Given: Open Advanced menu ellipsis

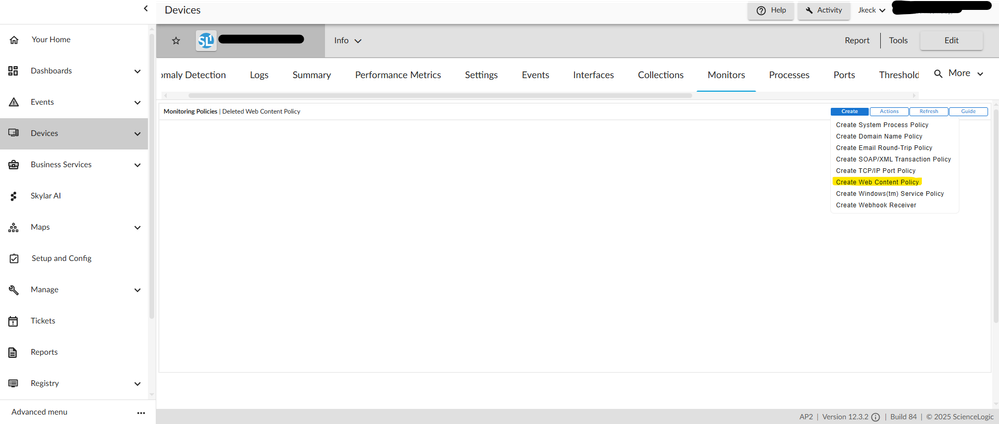Looking at the screenshot, I should point(141,413).
